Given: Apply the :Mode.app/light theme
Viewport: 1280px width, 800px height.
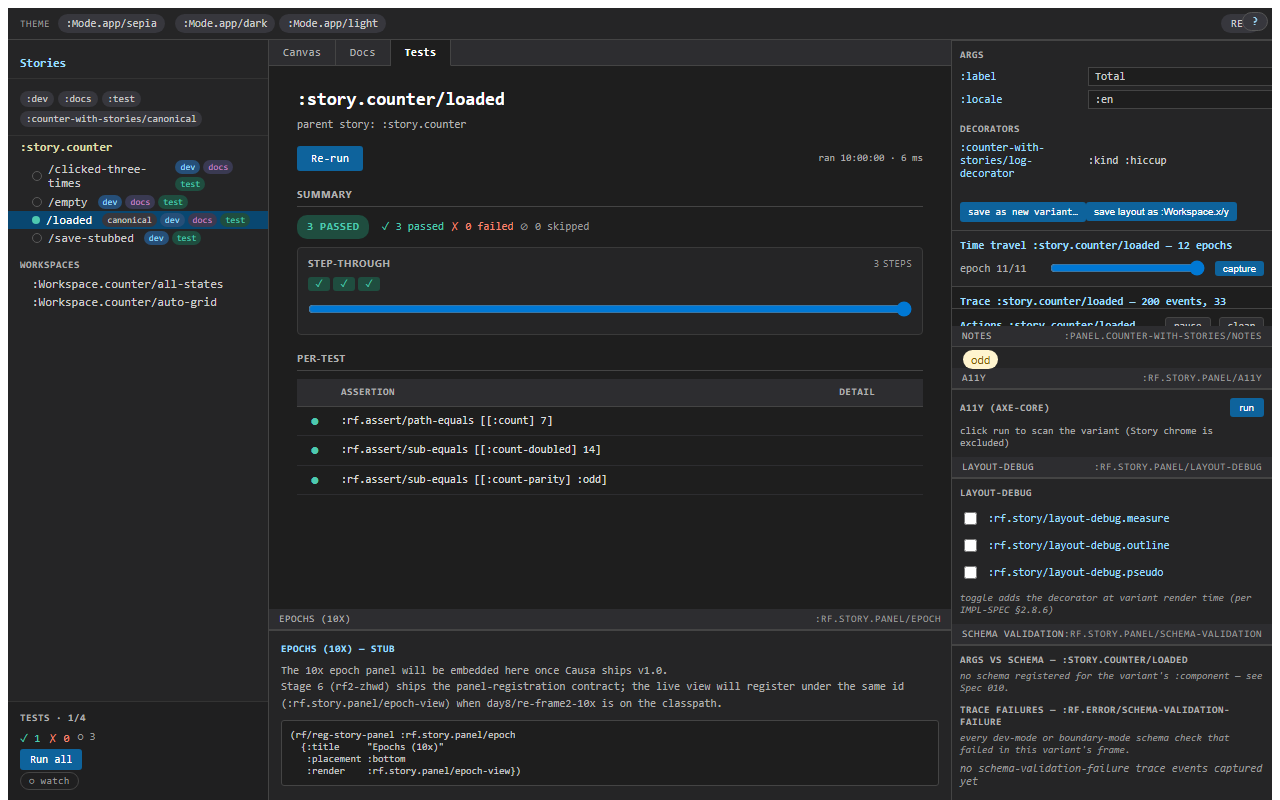Looking at the screenshot, I should pos(333,23).
